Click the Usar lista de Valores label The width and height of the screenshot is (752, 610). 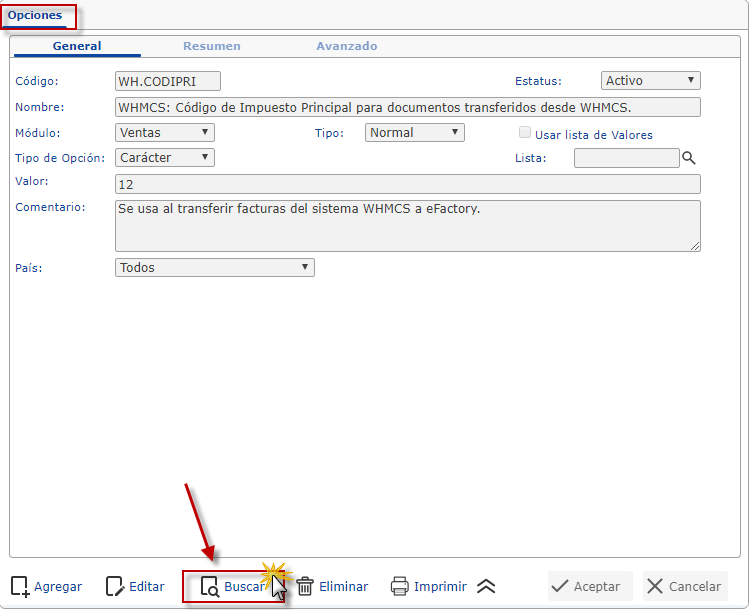click(x=594, y=135)
